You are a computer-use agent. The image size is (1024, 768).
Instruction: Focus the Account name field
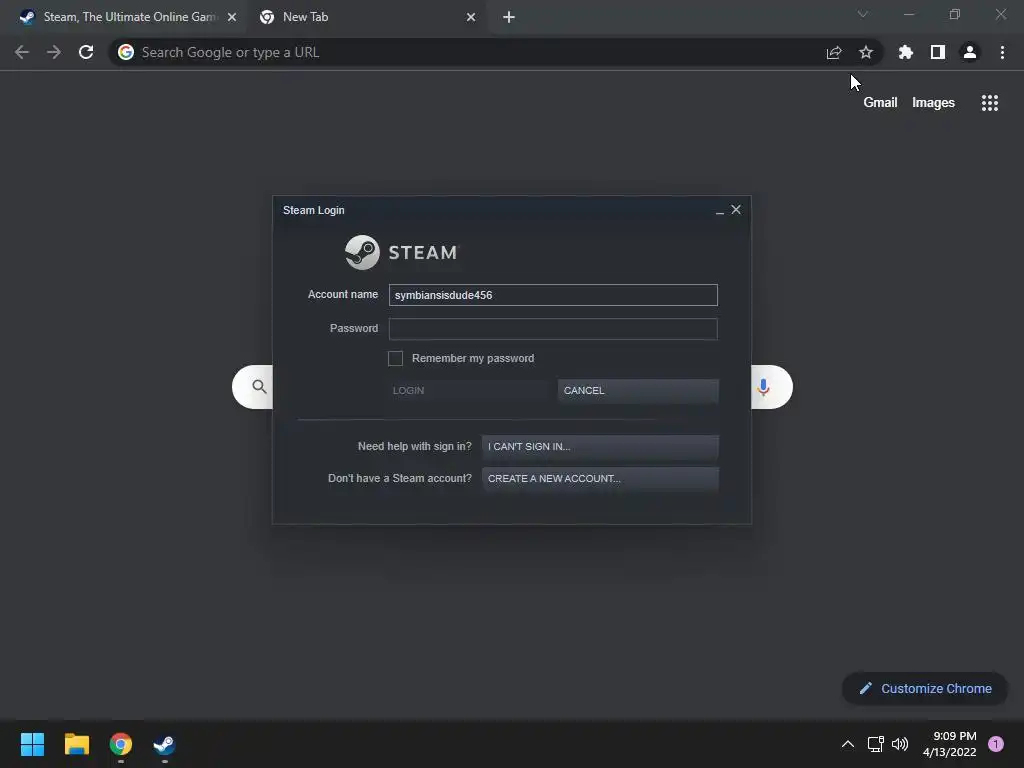pyautogui.click(x=553, y=295)
